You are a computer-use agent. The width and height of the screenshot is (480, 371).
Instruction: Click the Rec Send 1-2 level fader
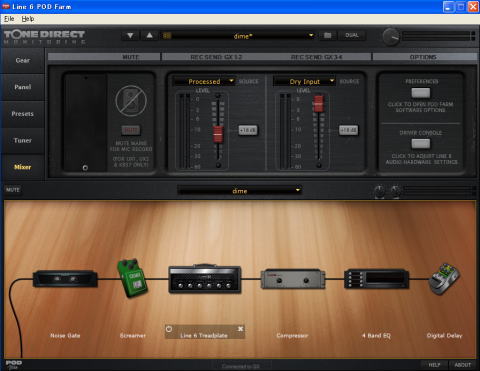[x=218, y=134]
